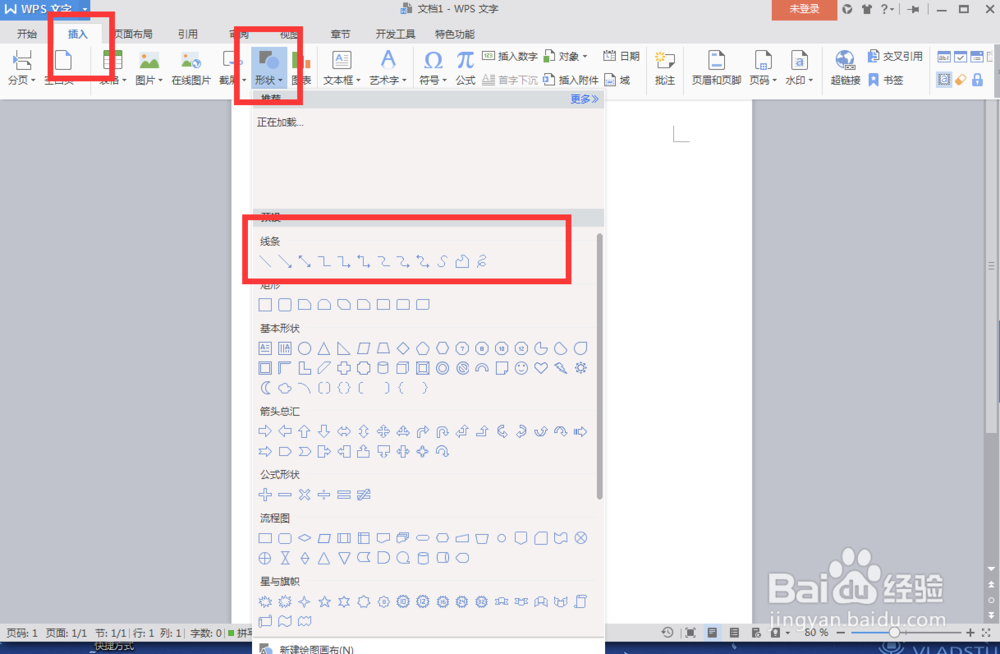Switch to the 特色功能 tab

coord(455,34)
